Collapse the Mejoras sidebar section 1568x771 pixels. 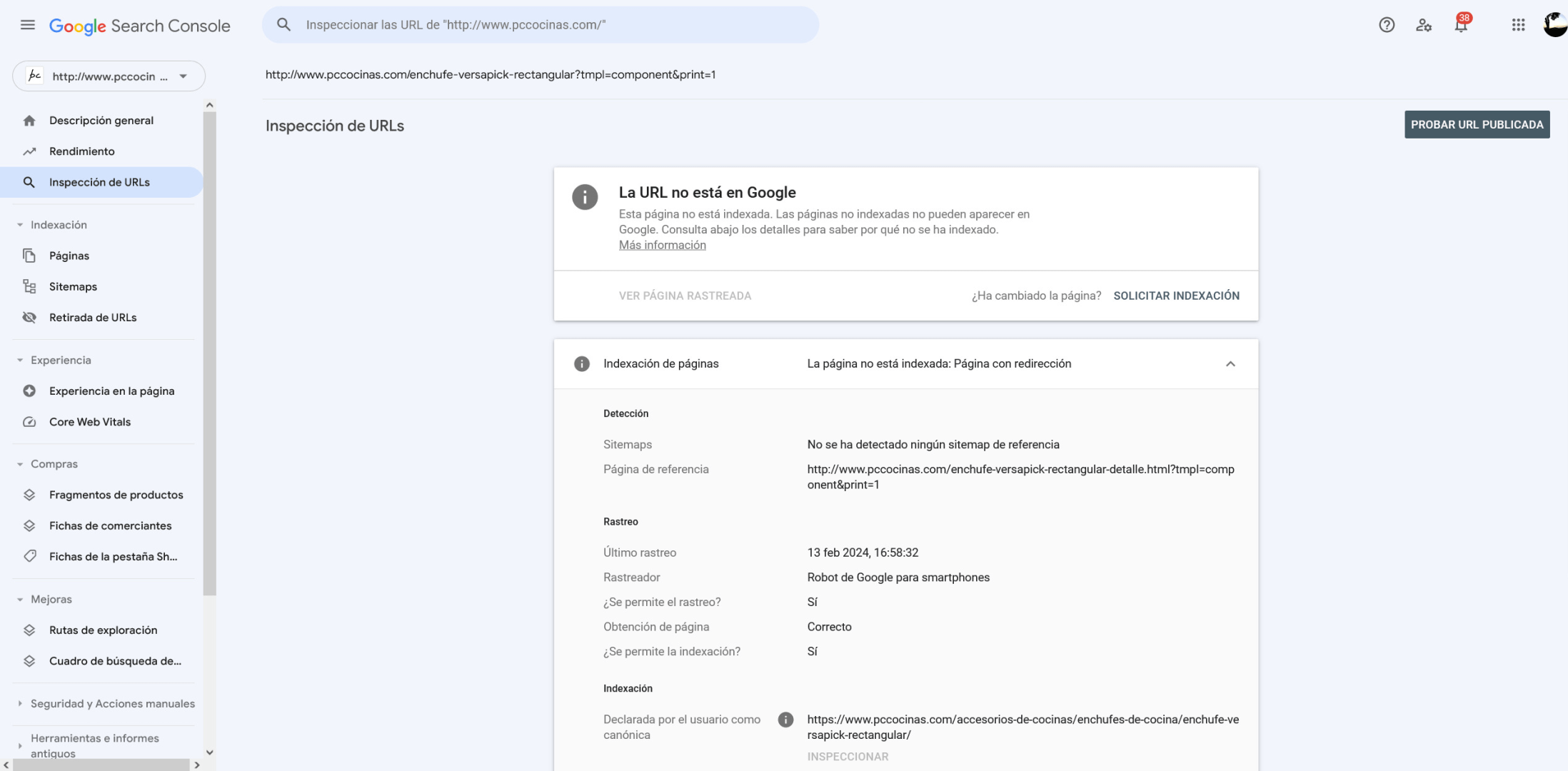pyautogui.click(x=20, y=600)
